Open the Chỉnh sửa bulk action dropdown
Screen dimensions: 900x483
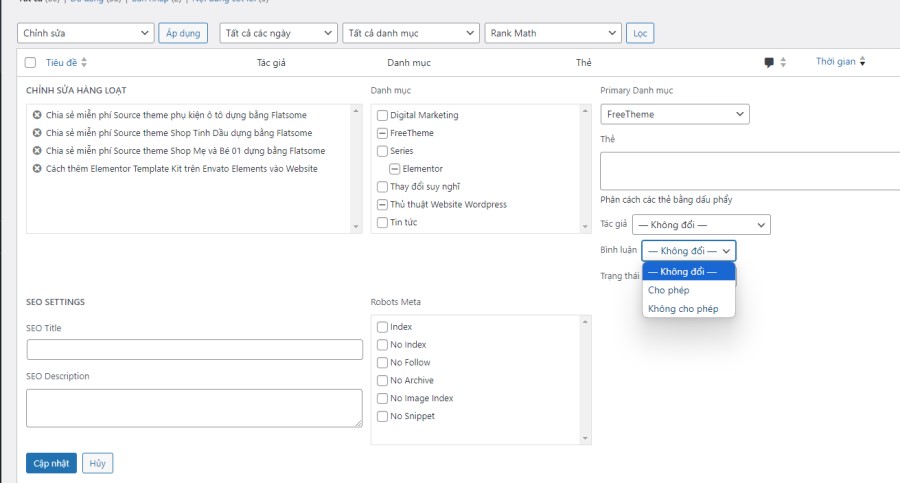pyautogui.click(x=85, y=33)
